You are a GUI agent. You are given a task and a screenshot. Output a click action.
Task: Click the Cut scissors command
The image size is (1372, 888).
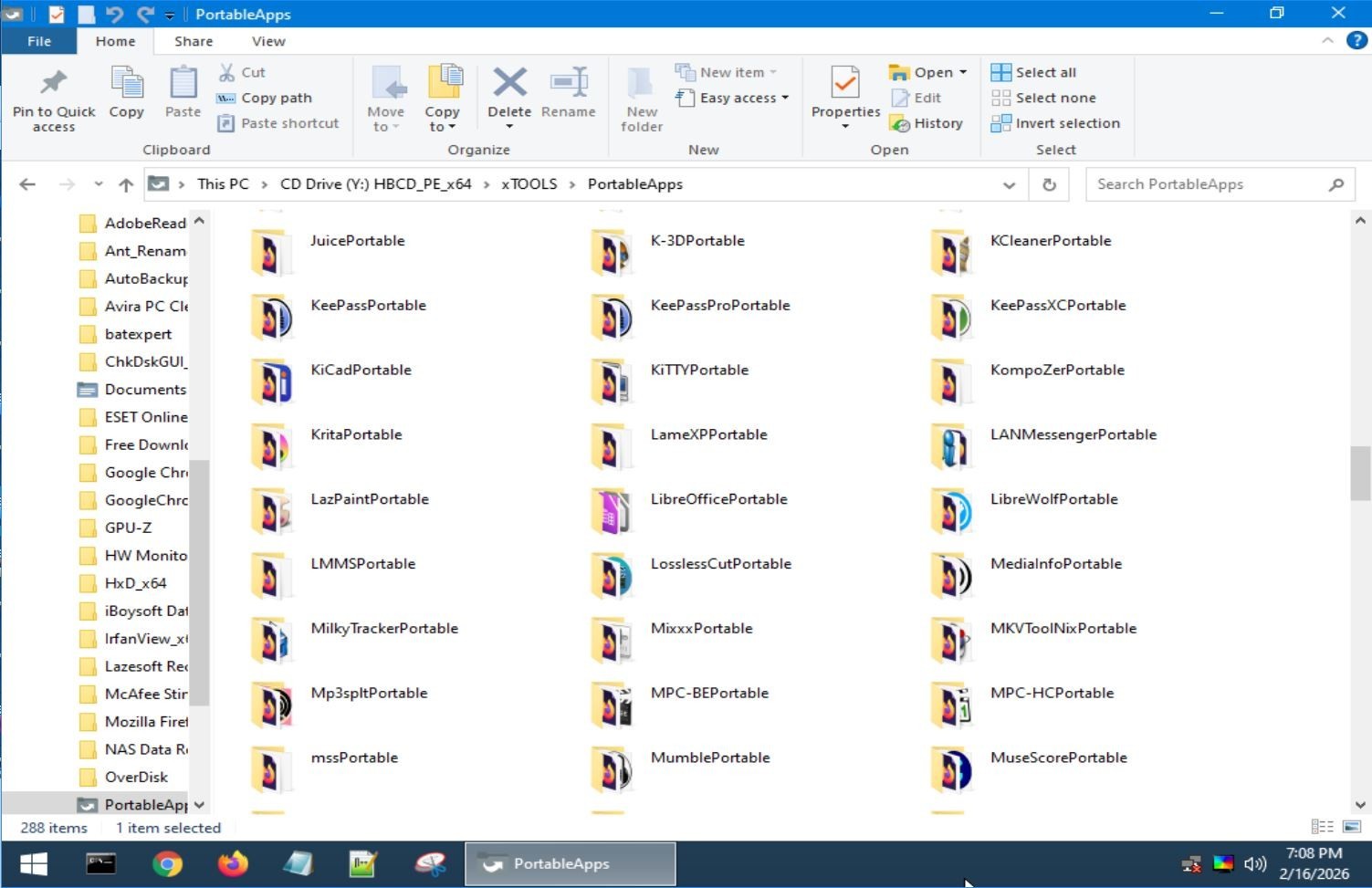[x=242, y=72]
